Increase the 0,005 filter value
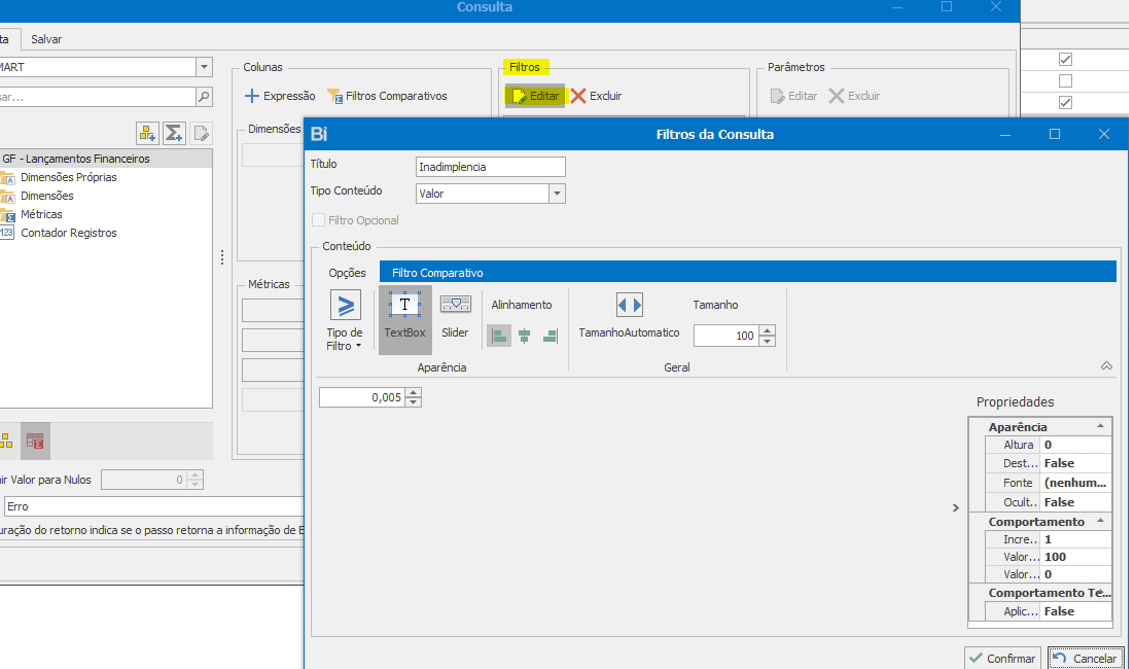The width and height of the screenshot is (1129, 669). (413, 392)
